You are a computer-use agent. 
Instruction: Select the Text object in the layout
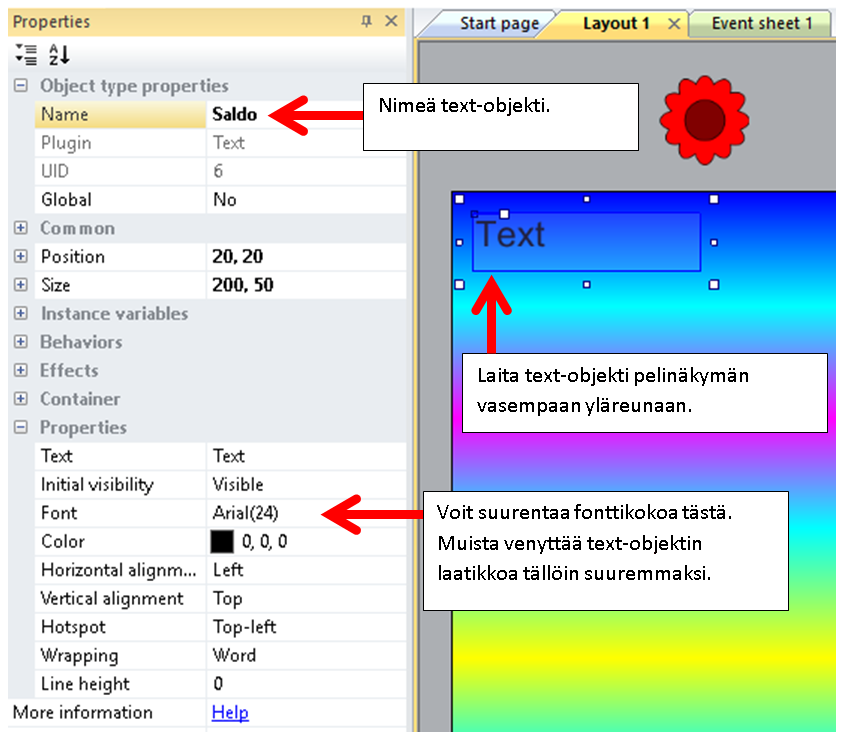point(586,242)
